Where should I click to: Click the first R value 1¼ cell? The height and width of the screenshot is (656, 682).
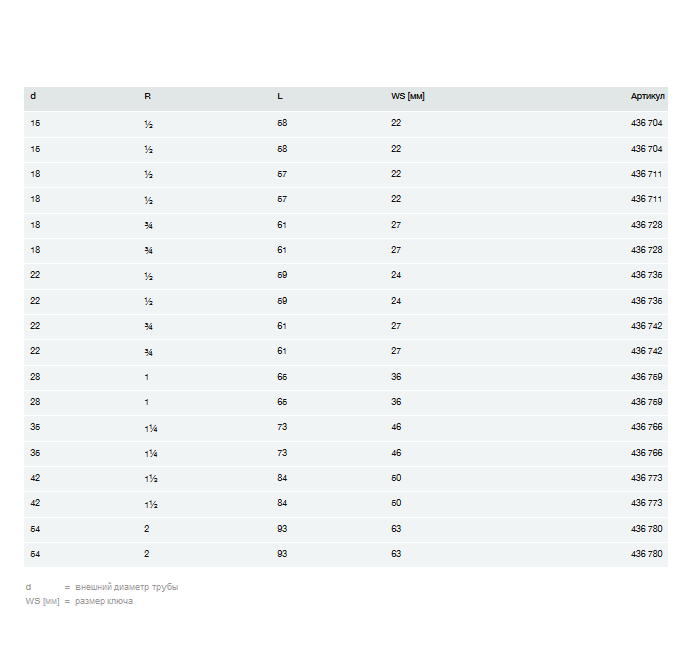(150, 428)
